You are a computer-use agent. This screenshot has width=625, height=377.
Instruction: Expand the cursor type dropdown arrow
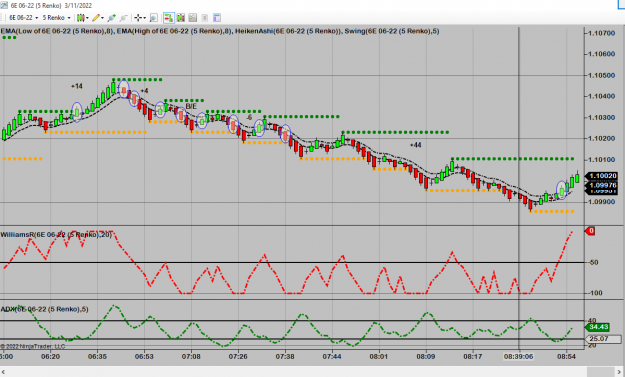(x=144, y=18)
